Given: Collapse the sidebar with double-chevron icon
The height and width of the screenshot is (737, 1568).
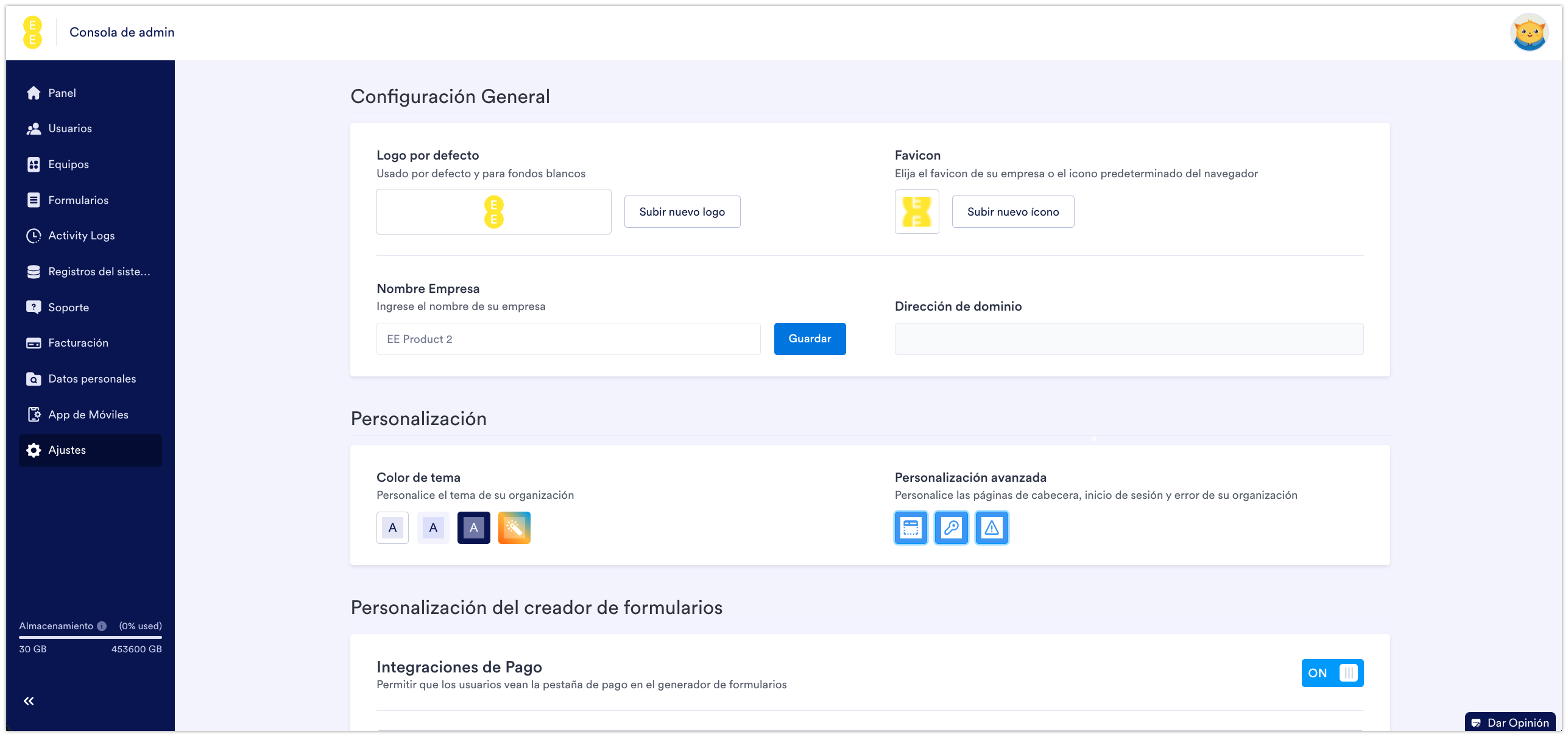Looking at the screenshot, I should [x=29, y=701].
